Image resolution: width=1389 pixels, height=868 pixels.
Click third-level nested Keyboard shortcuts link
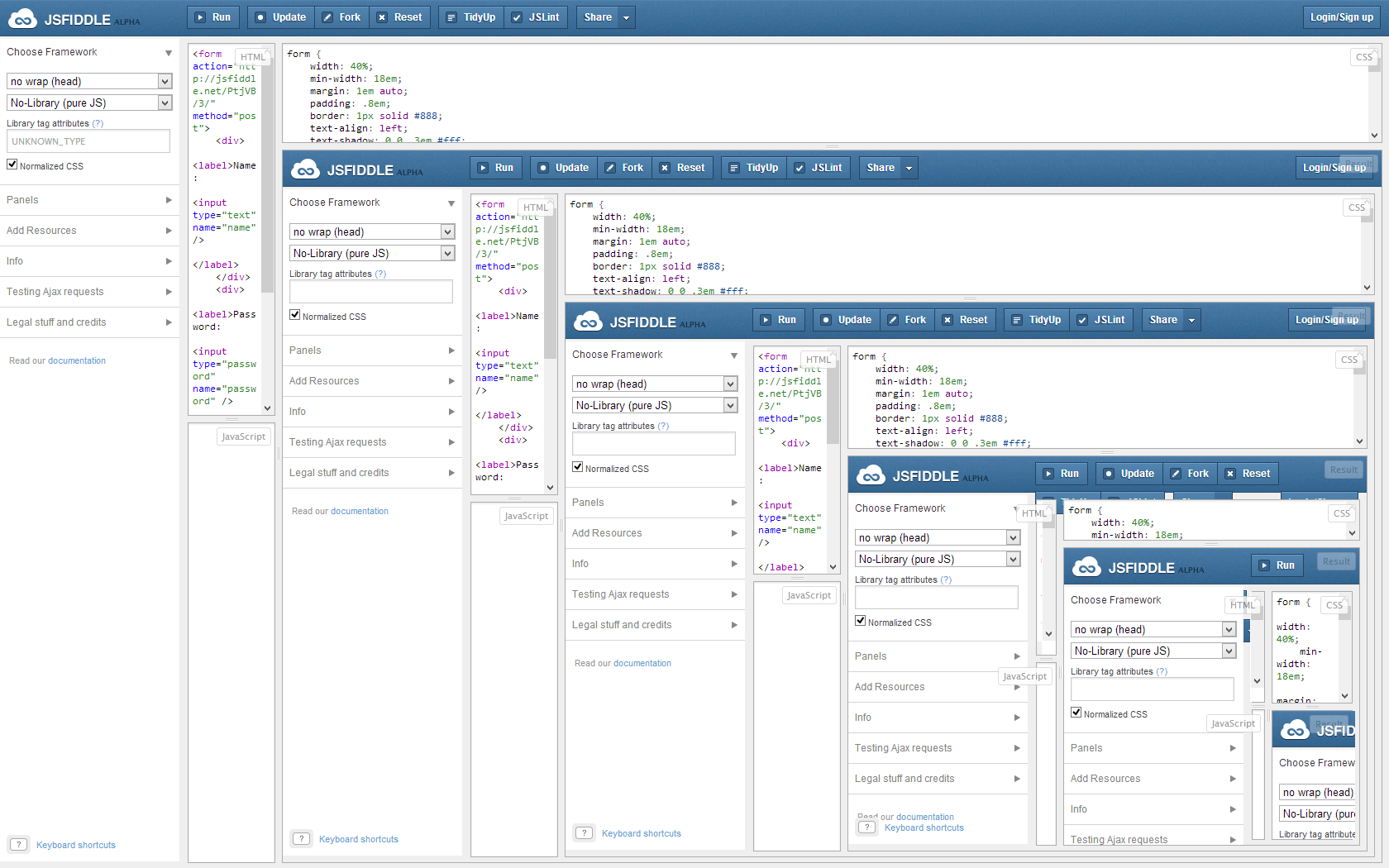point(642,833)
